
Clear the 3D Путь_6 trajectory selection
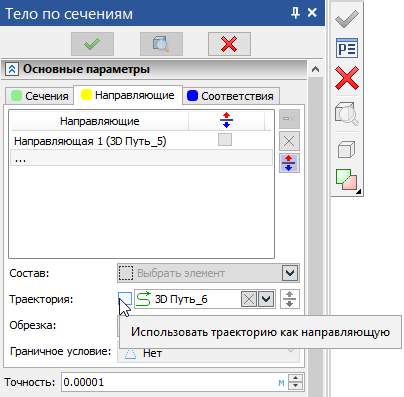[249, 299]
